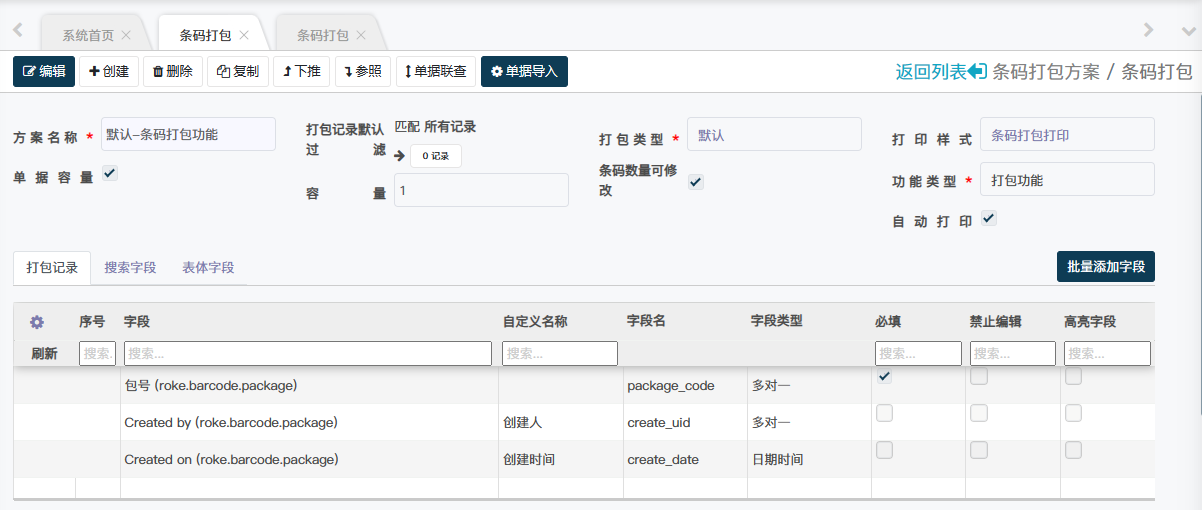This screenshot has width=1202, height=510.
Task: Close the 系统首页 tab
Action: (126, 35)
